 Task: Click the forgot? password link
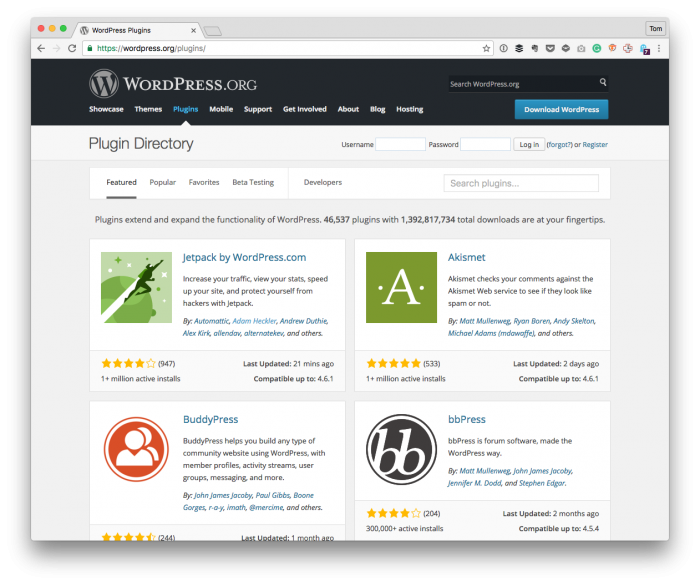point(559,144)
